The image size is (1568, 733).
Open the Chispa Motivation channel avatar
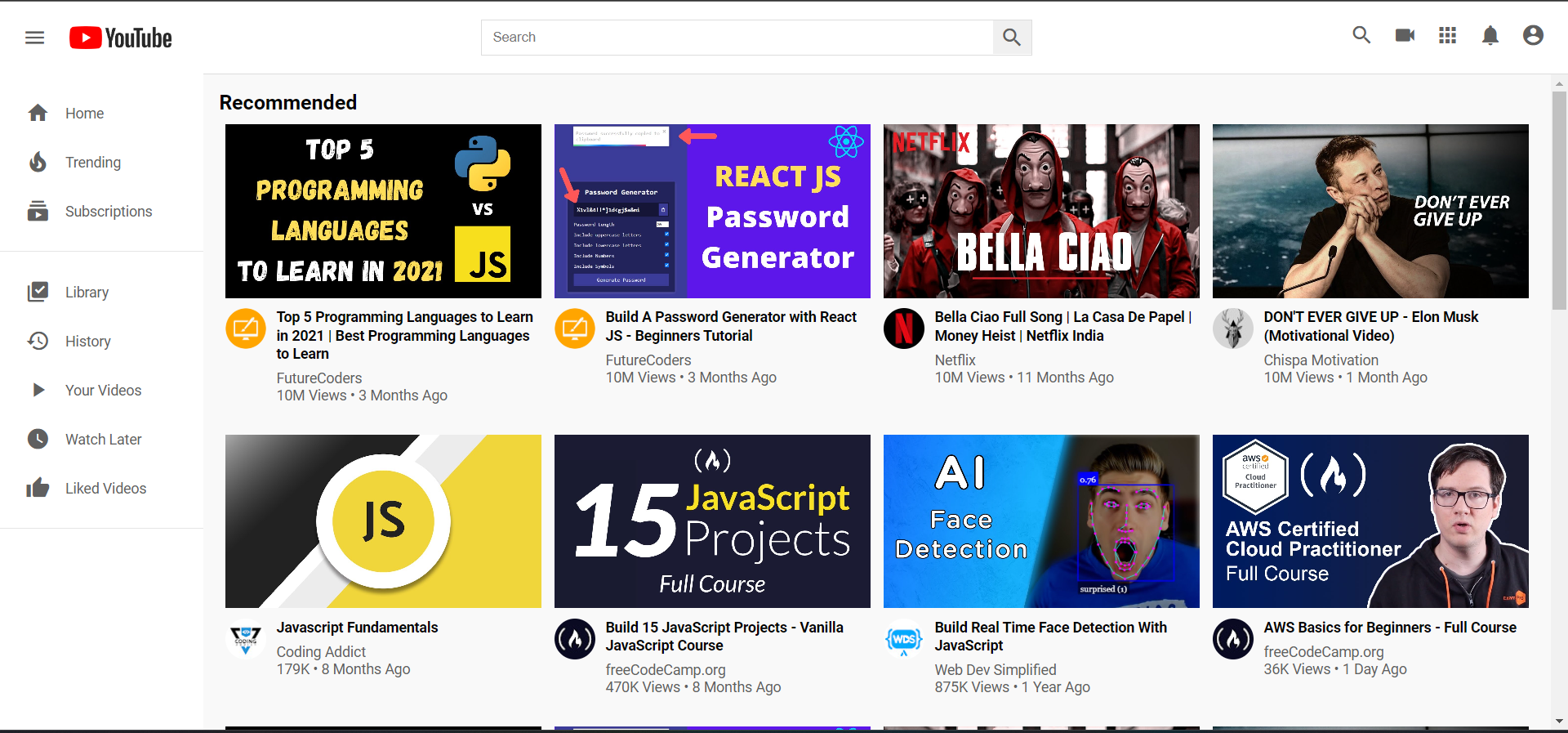(1233, 329)
